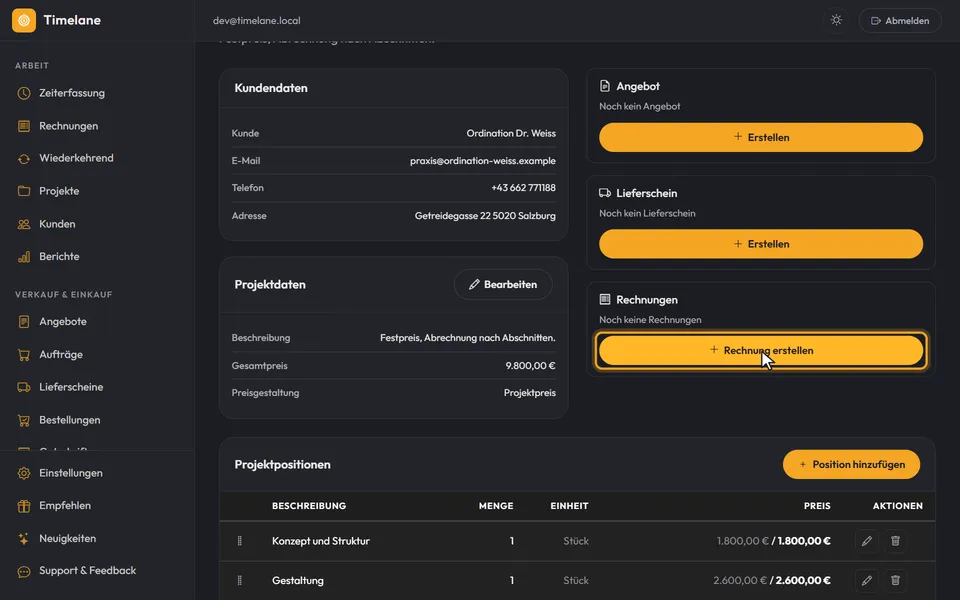Click the Position hinzufügen button
Viewport: 960px width, 600px height.
(852, 465)
